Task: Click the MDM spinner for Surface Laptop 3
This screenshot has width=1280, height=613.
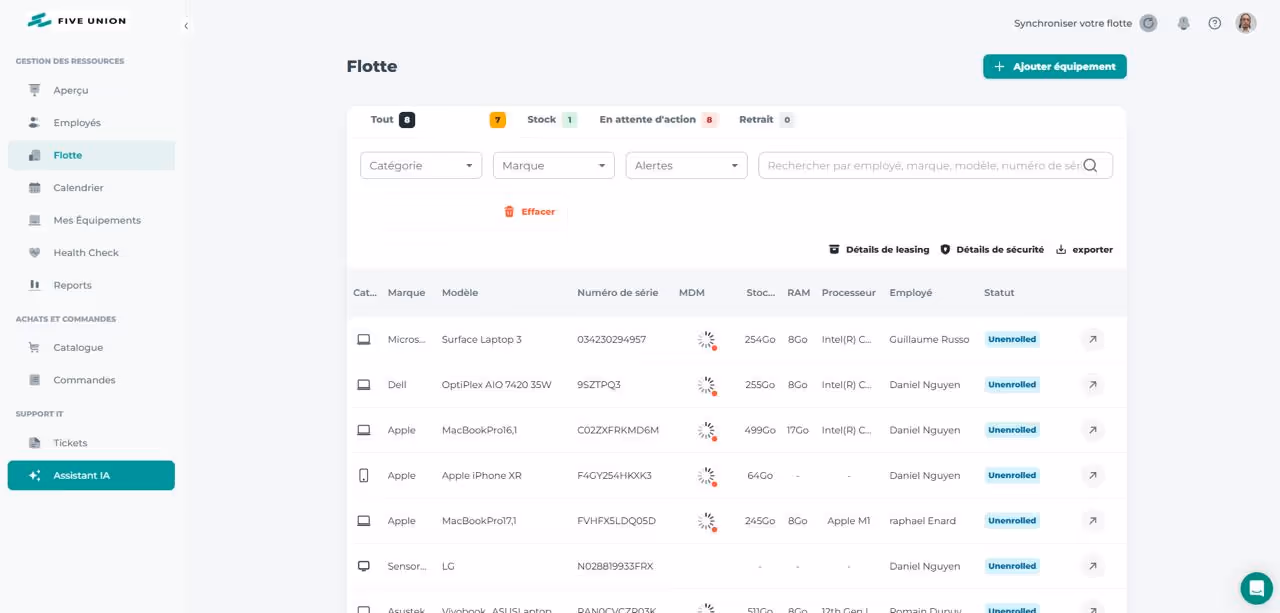Action: 707,340
